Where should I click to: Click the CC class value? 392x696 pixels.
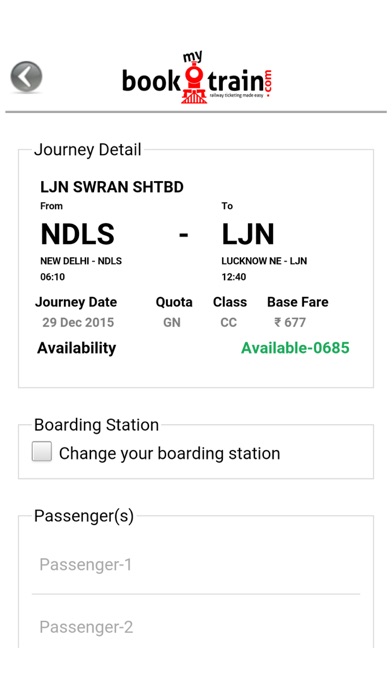229,322
